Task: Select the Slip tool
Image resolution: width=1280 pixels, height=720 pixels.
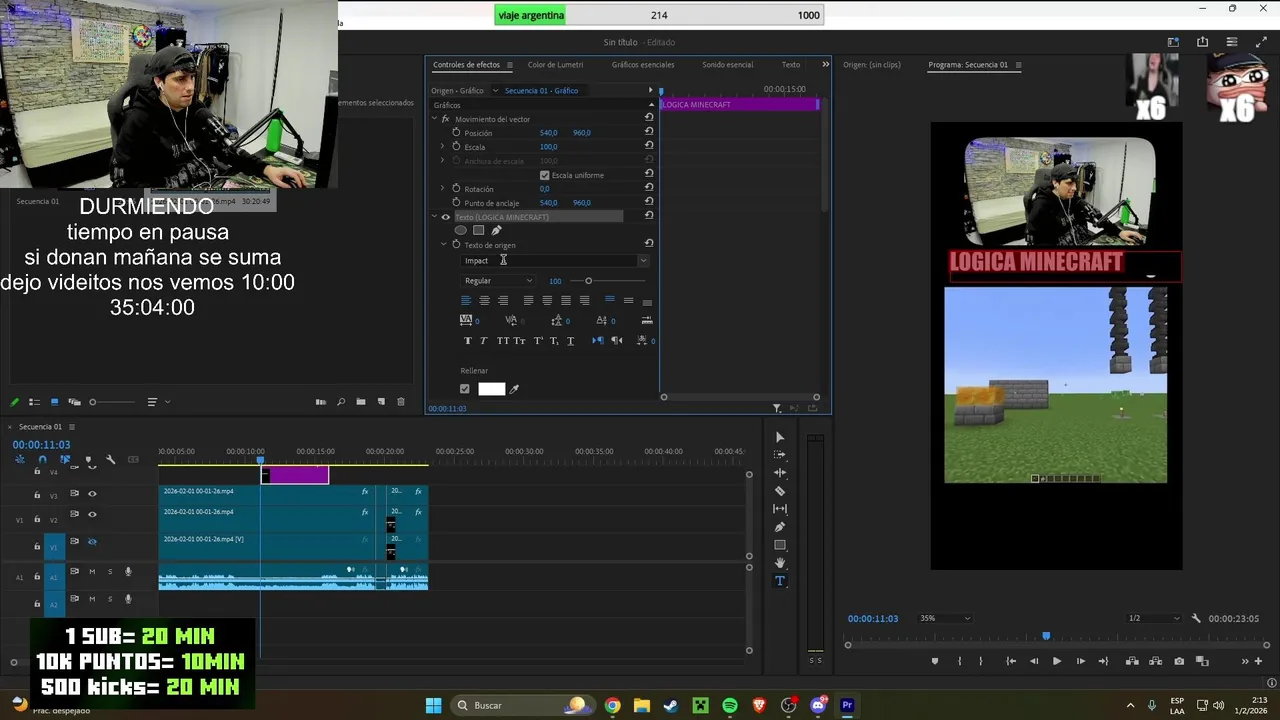Action: pos(780,509)
